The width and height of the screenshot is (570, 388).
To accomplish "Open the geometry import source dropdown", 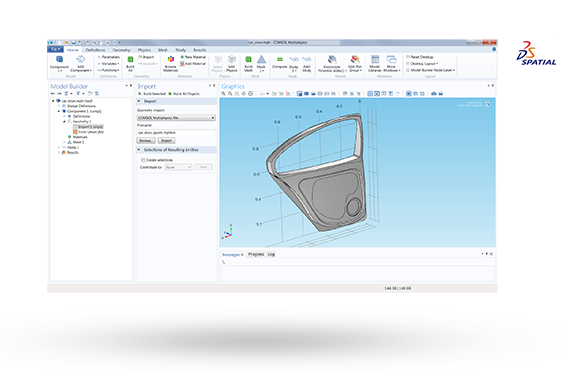I will 176,118.
